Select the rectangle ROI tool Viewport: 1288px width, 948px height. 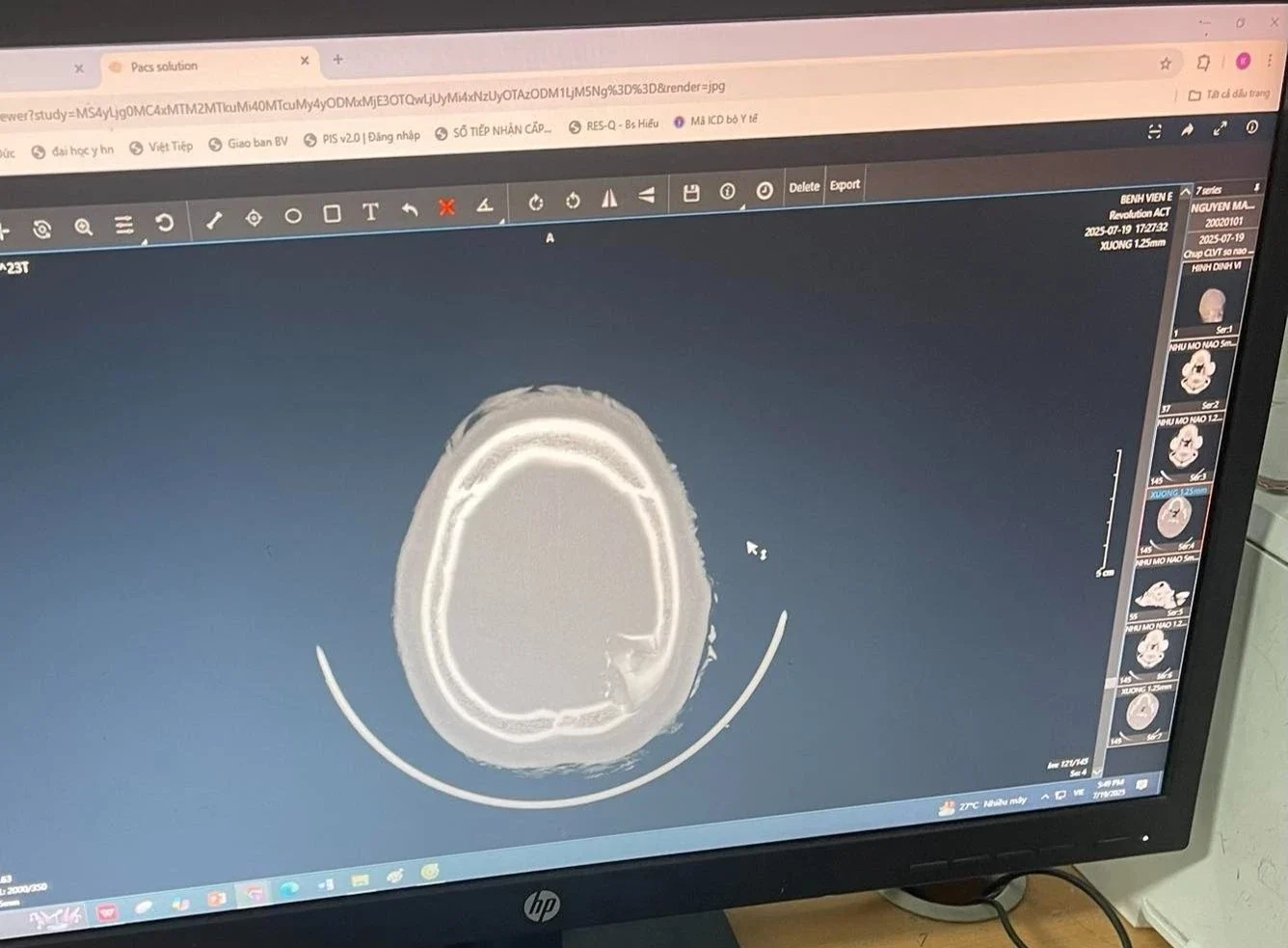[x=332, y=214]
